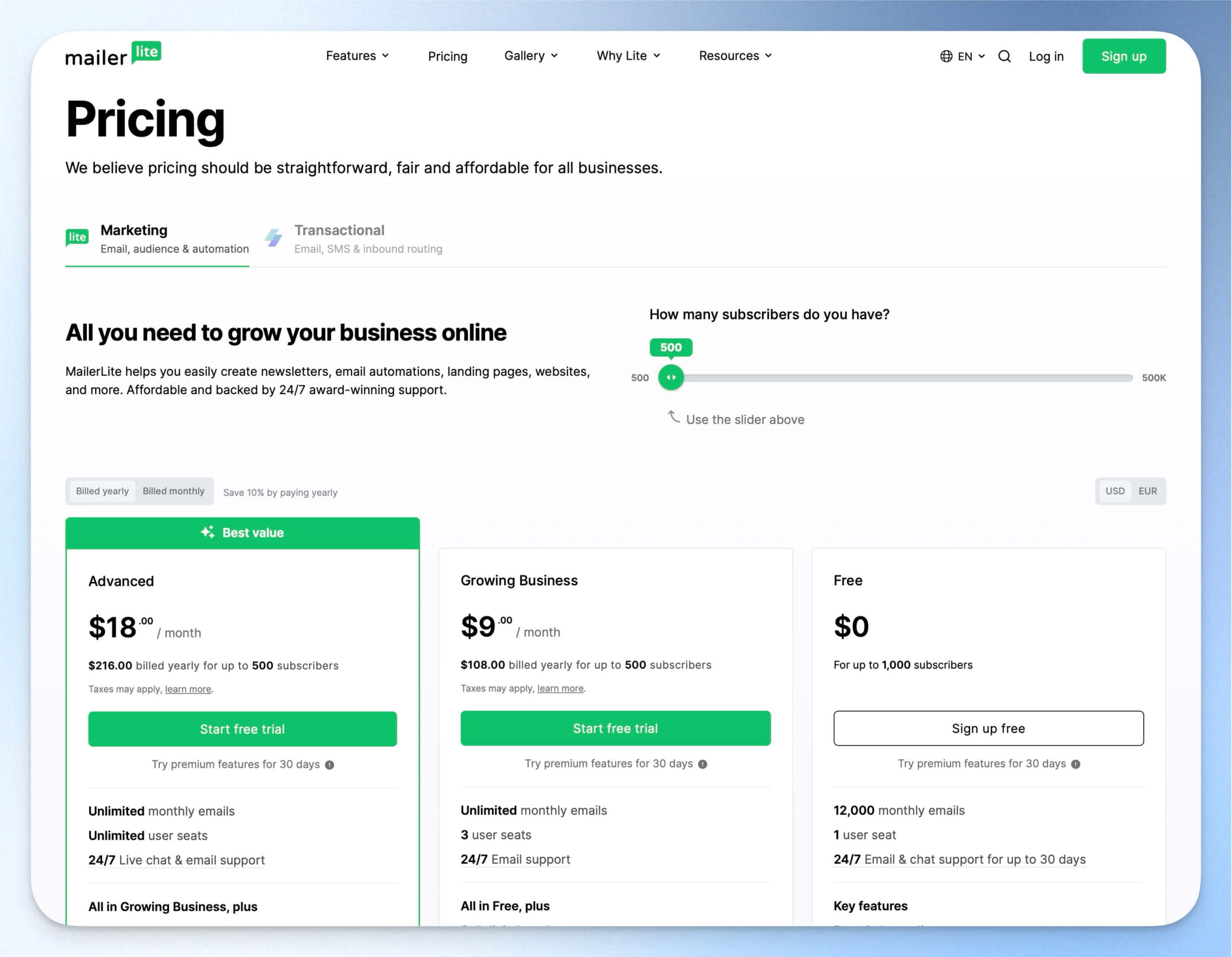Click the green Sign up button
The width and height of the screenshot is (1232, 957).
(x=1124, y=56)
